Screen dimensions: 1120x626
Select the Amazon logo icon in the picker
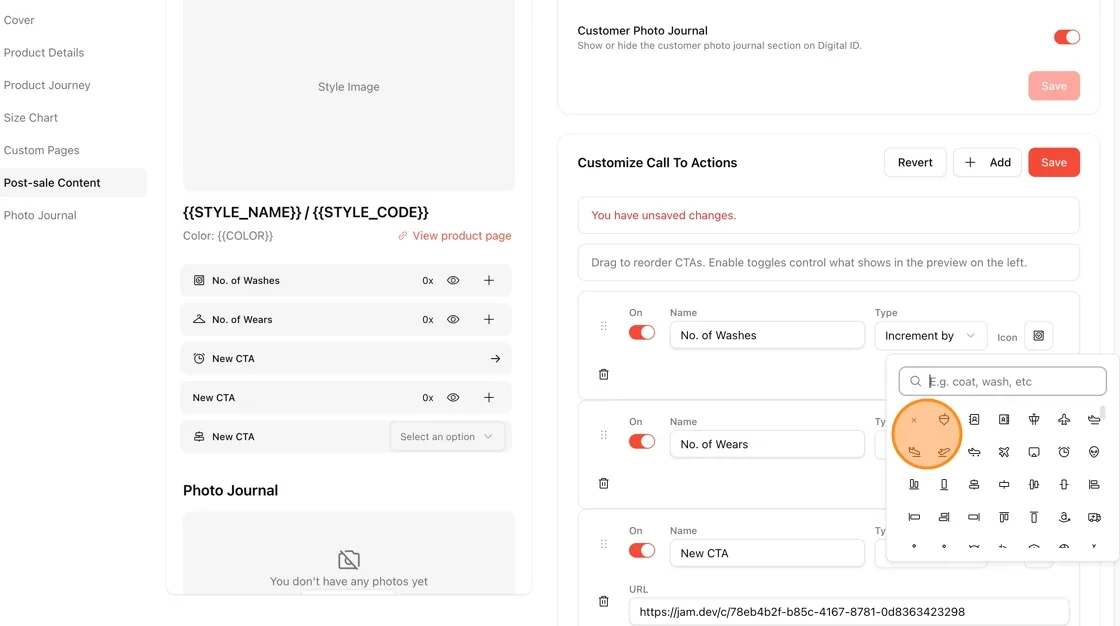tap(1064, 517)
